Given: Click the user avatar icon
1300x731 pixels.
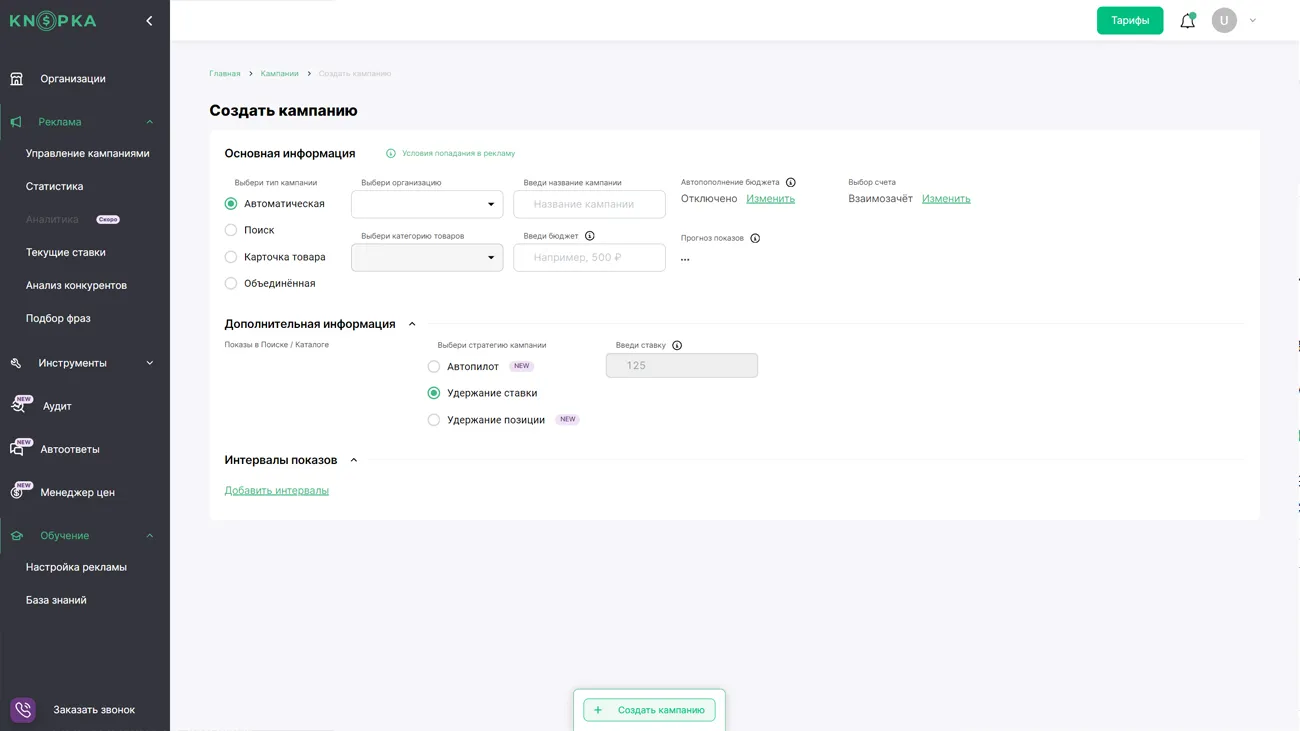Looking at the screenshot, I should pos(1224,21).
